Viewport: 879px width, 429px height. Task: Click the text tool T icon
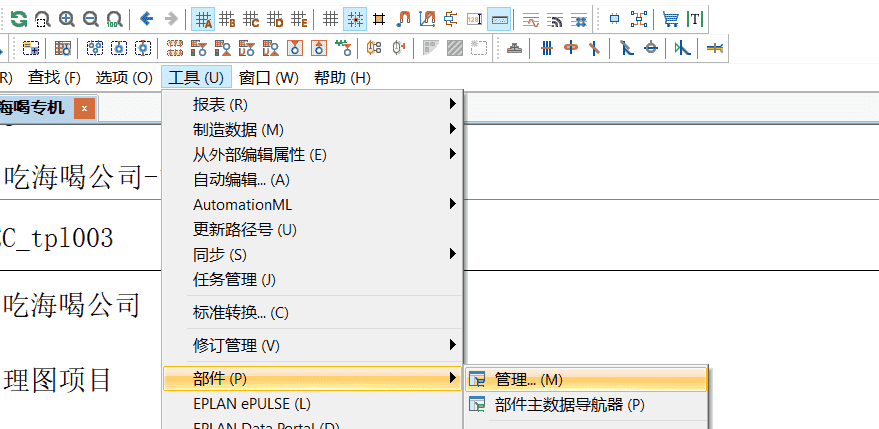coord(694,18)
